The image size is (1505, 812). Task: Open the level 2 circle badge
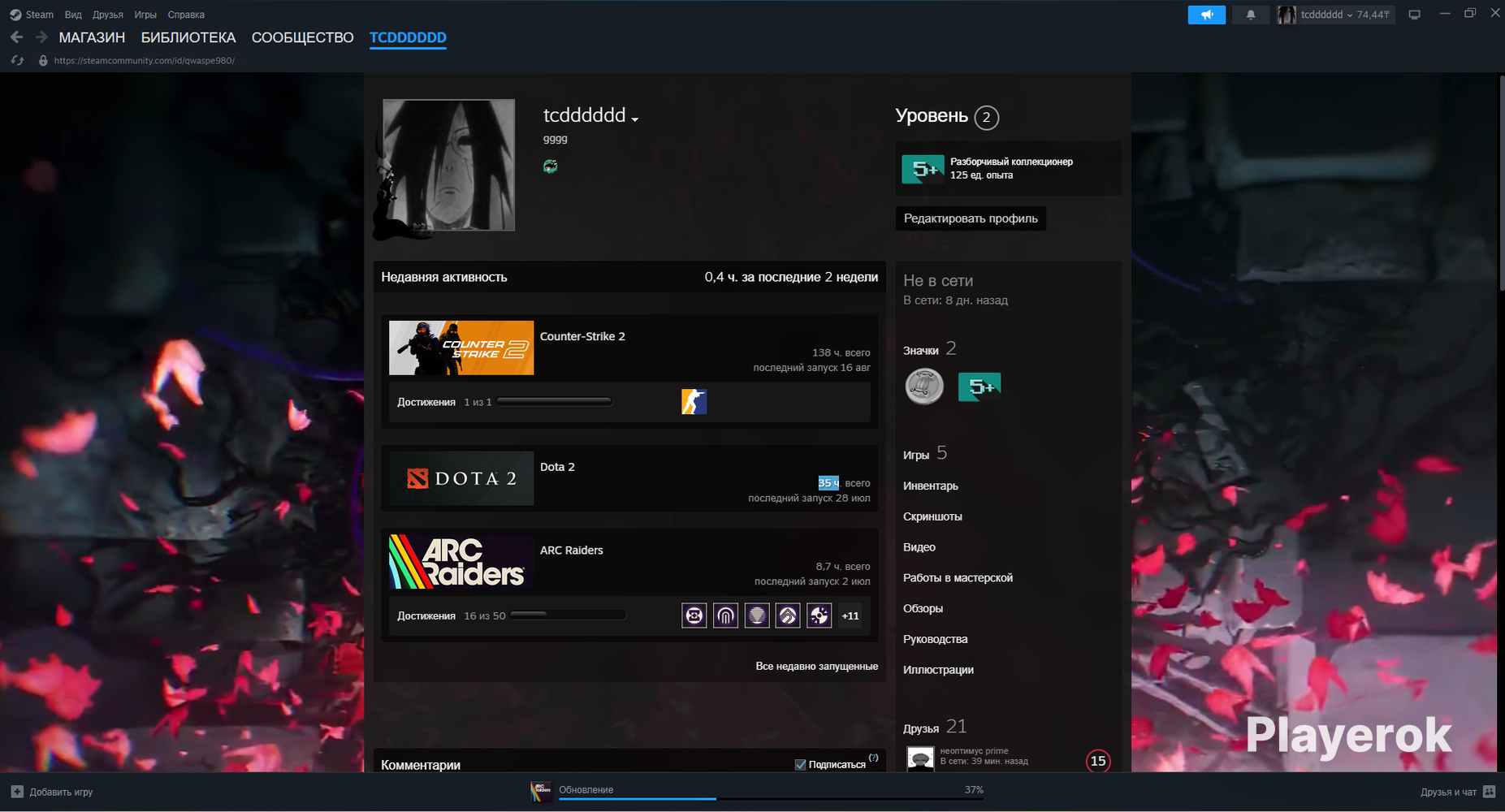pyautogui.click(x=986, y=118)
